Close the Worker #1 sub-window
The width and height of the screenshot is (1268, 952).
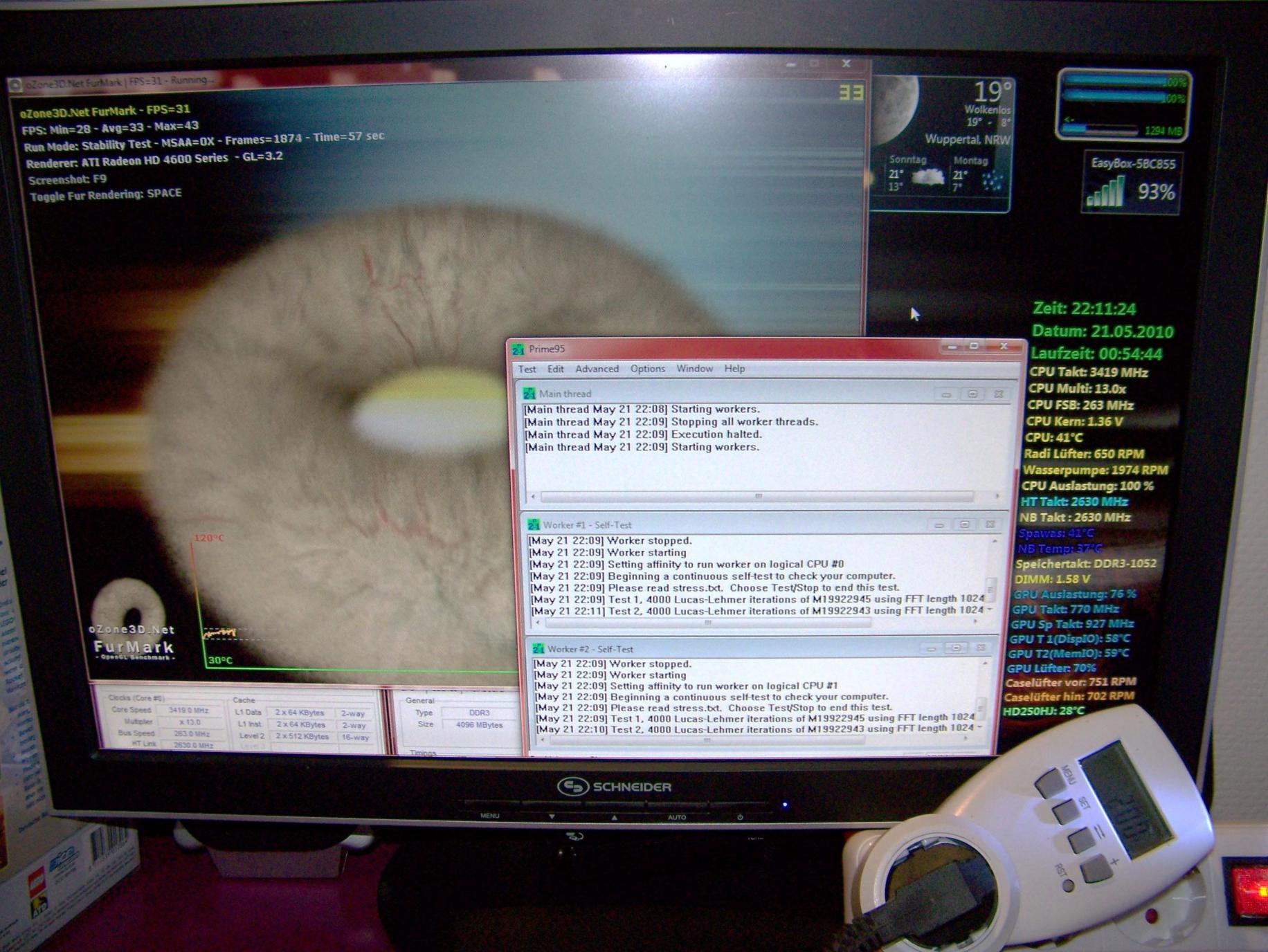tap(990, 525)
